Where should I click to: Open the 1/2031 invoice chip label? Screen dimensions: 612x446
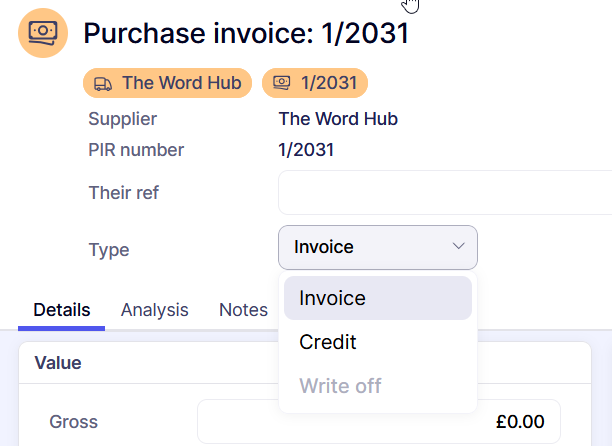point(329,83)
